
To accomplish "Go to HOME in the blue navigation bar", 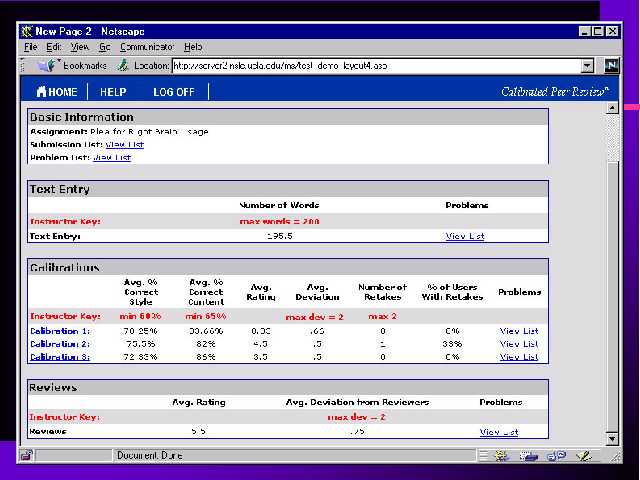I will click(57, 91).
